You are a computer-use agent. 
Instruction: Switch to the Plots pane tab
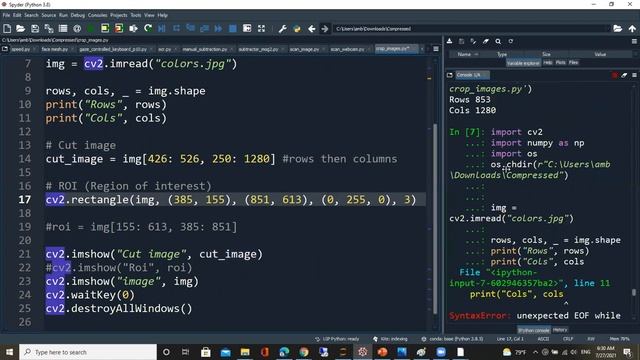click(x=560, y=62)
